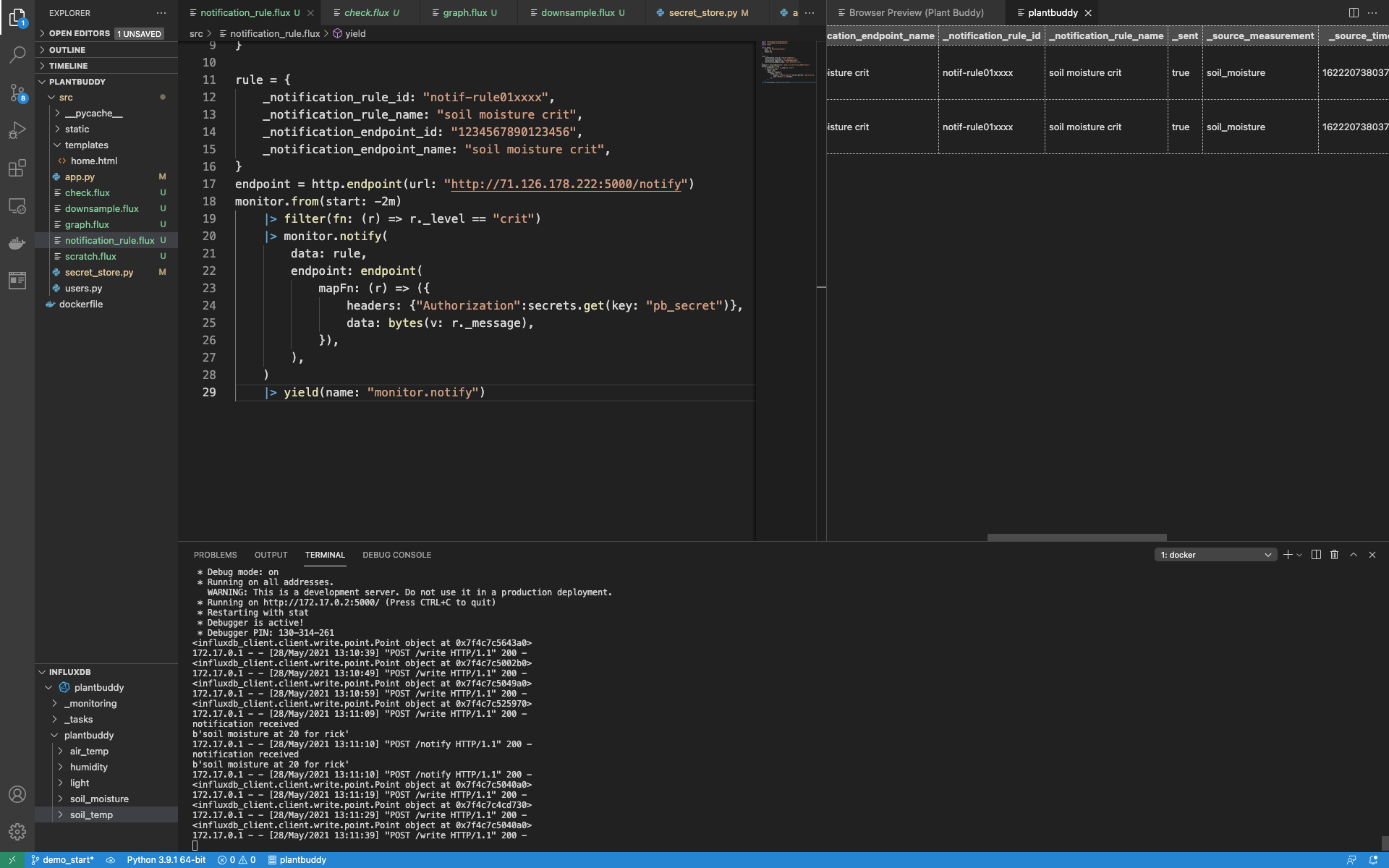Screen dimensions: 1389x868
Task: Switch to Problems panel tab
Action: tap(215, 555)
